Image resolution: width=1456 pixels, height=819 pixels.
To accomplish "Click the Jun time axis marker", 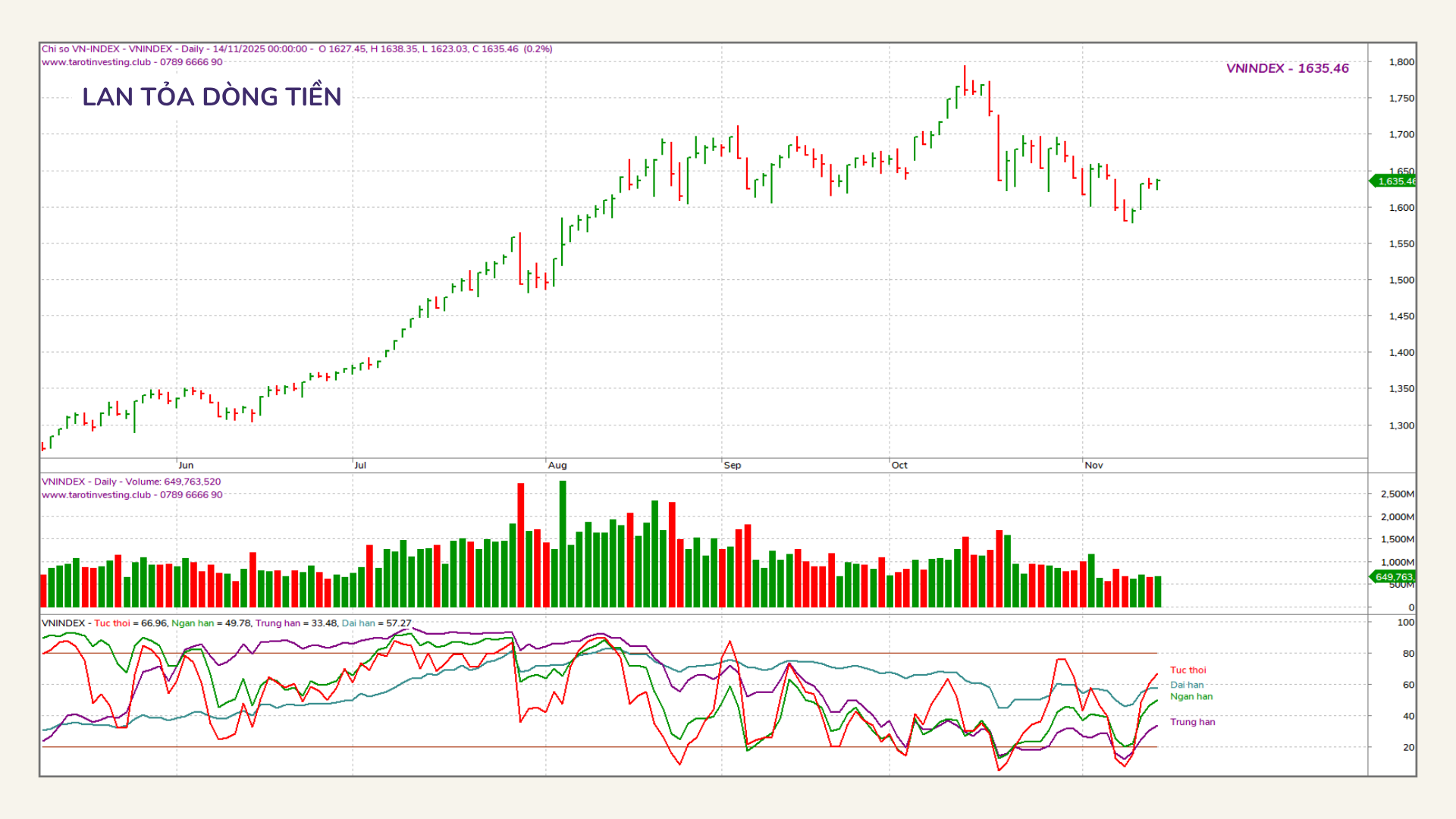I will pos(186,465).
